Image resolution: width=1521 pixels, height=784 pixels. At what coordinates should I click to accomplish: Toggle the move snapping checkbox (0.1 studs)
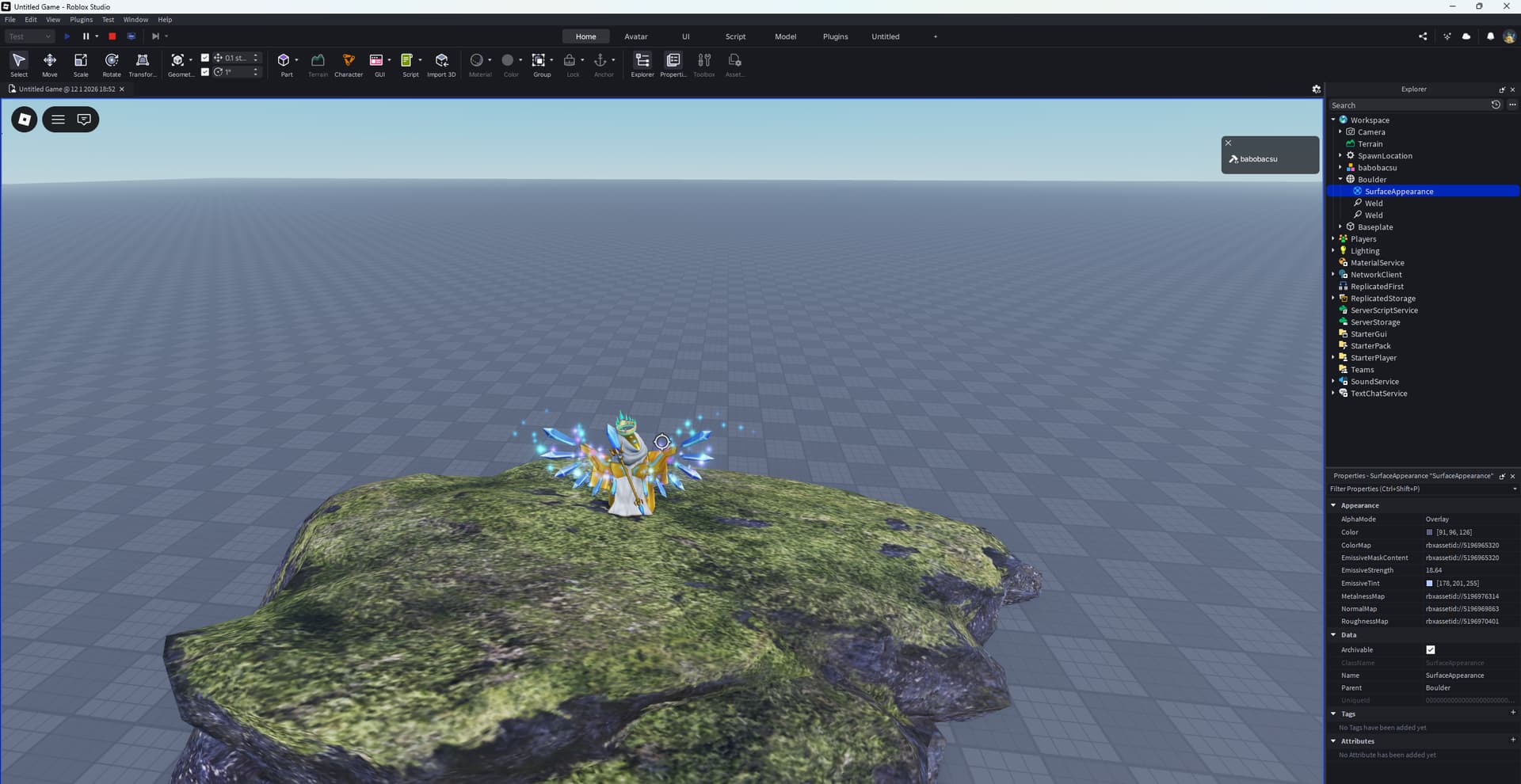205,58
